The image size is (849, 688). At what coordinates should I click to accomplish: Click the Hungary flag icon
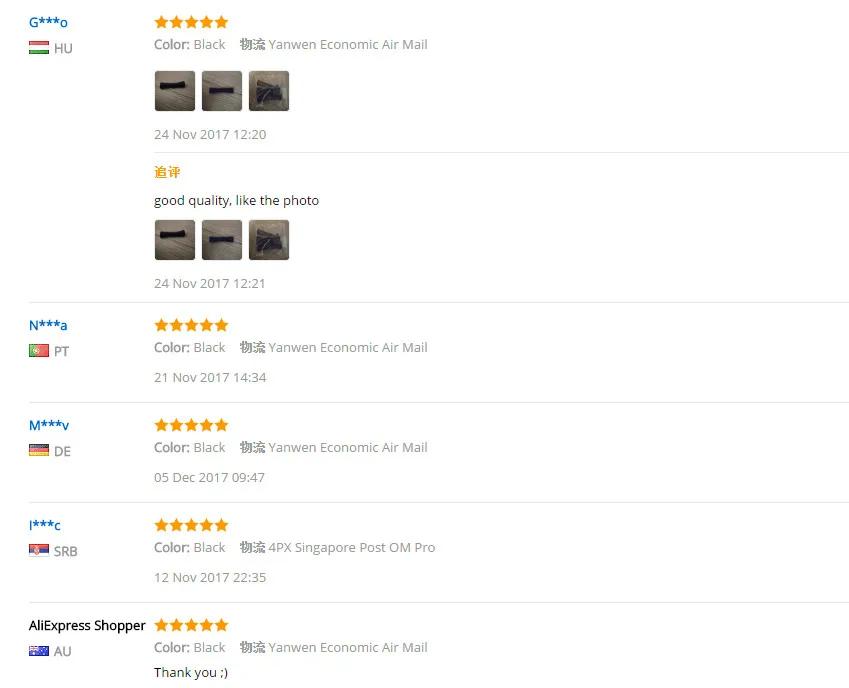pos(39,48)
